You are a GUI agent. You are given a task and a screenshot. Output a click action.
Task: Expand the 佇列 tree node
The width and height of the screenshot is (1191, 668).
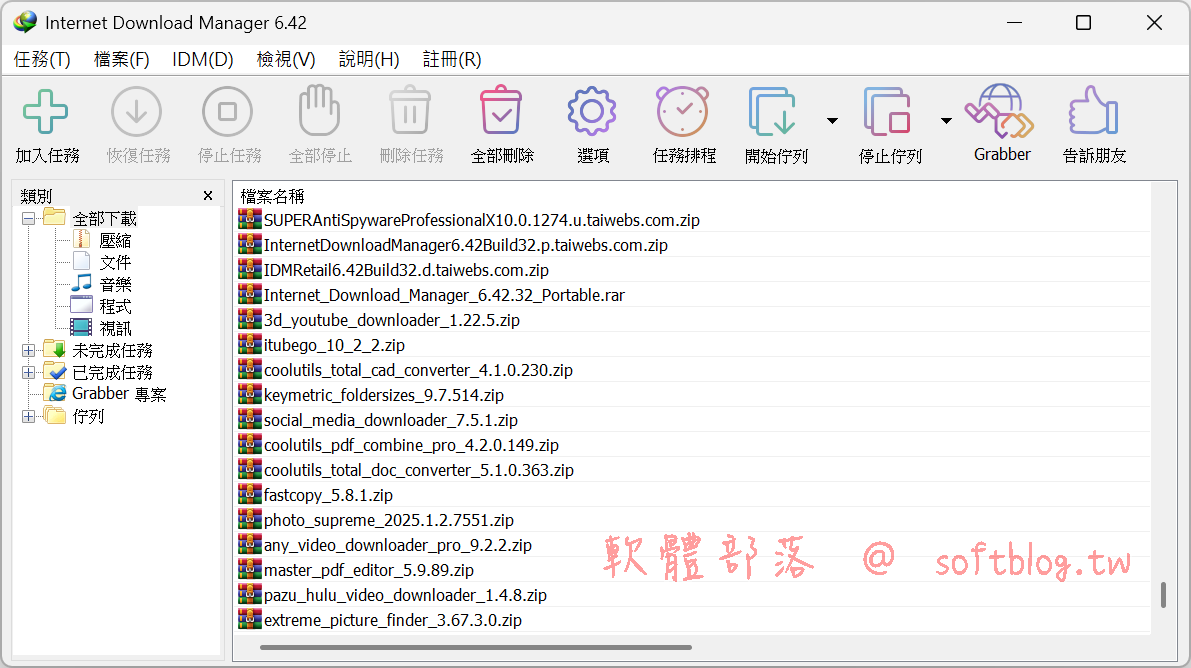click(29, 416)
